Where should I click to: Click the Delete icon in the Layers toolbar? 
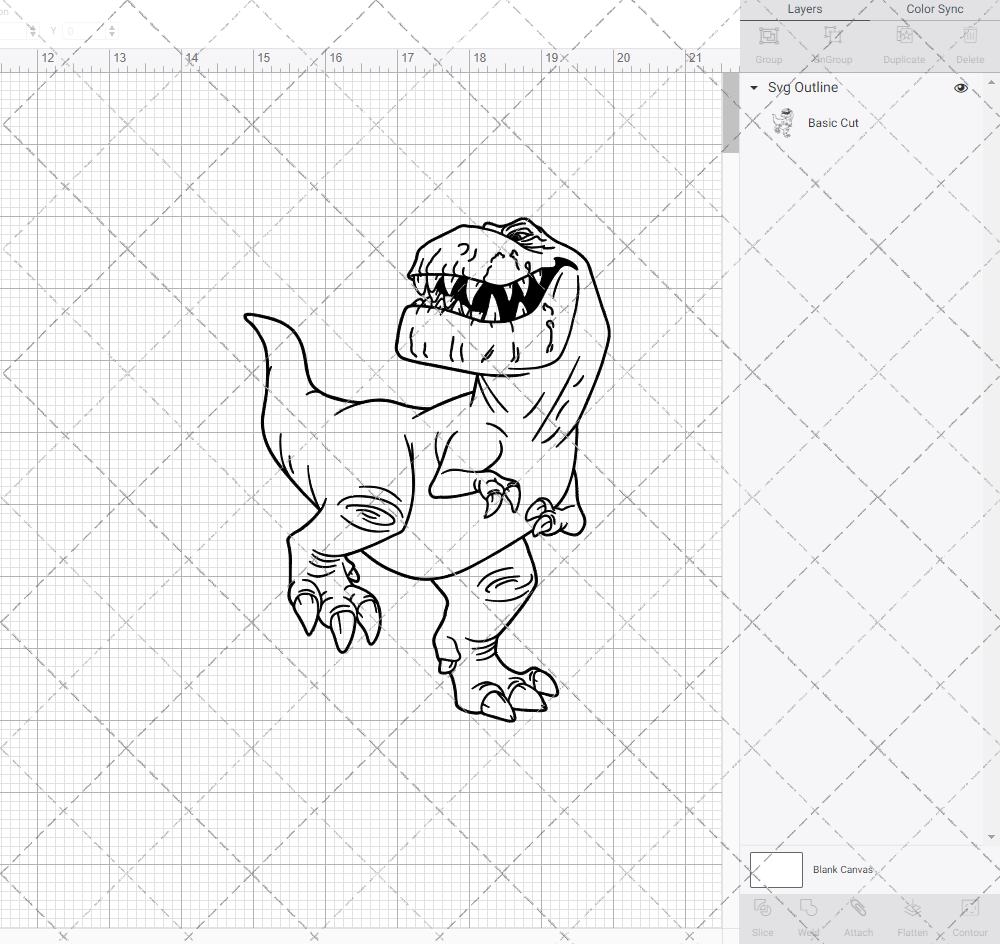[969, 42]
